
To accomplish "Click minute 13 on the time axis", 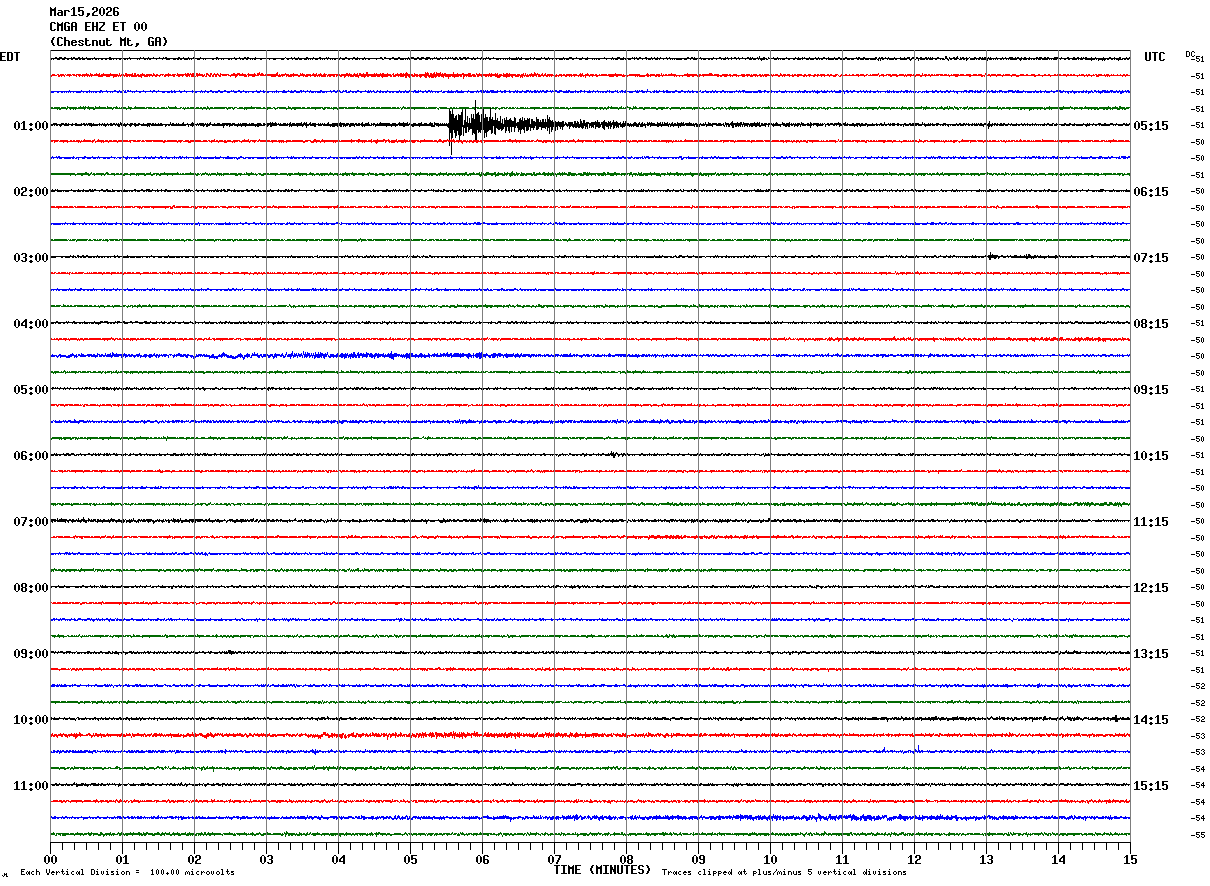I will tap(986, 859).
